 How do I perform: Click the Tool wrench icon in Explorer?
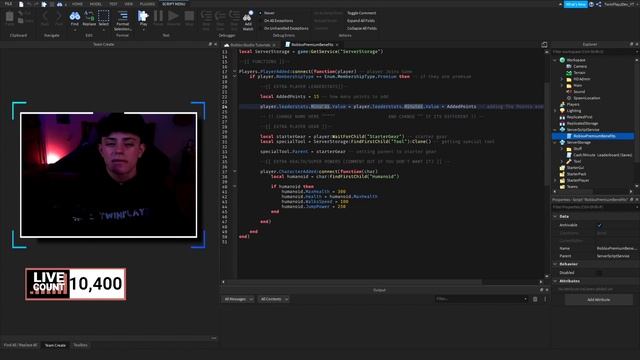coord(569,162)
